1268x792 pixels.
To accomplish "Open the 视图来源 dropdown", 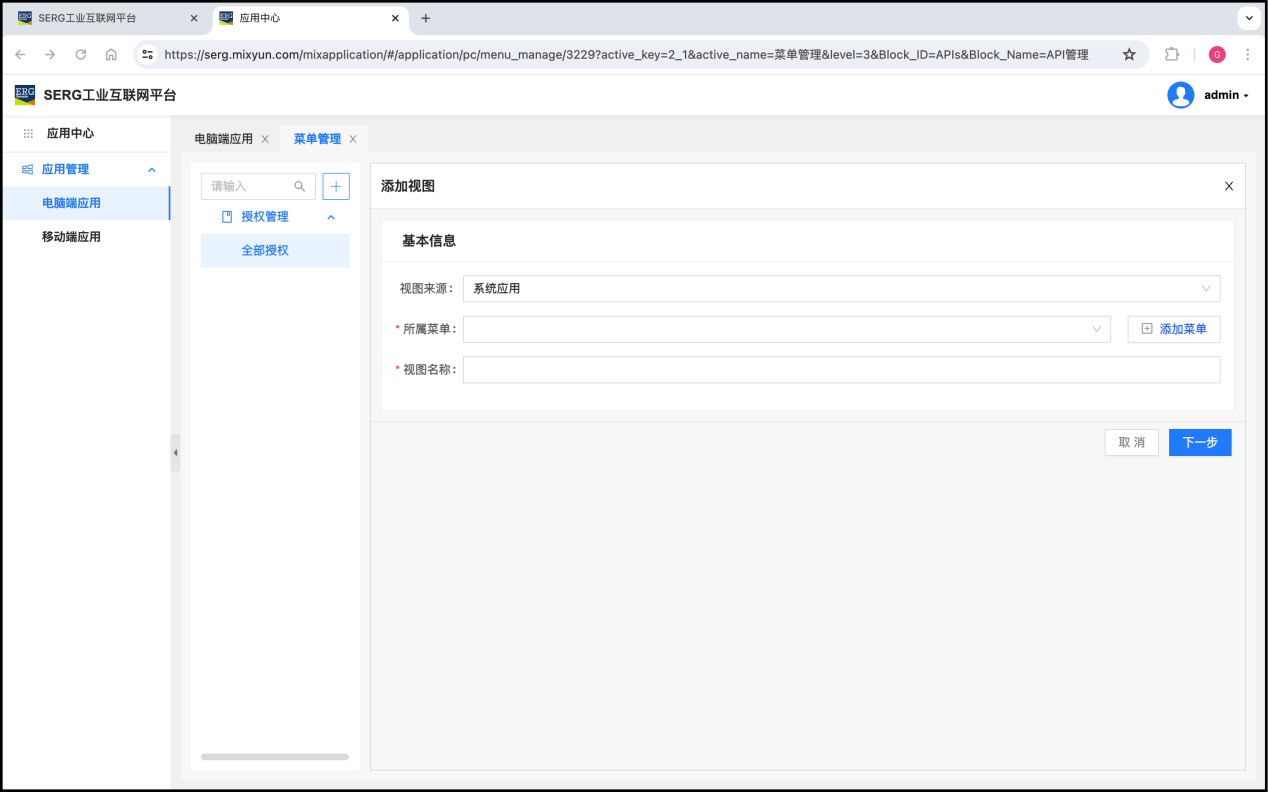I will tap(840, 289).
